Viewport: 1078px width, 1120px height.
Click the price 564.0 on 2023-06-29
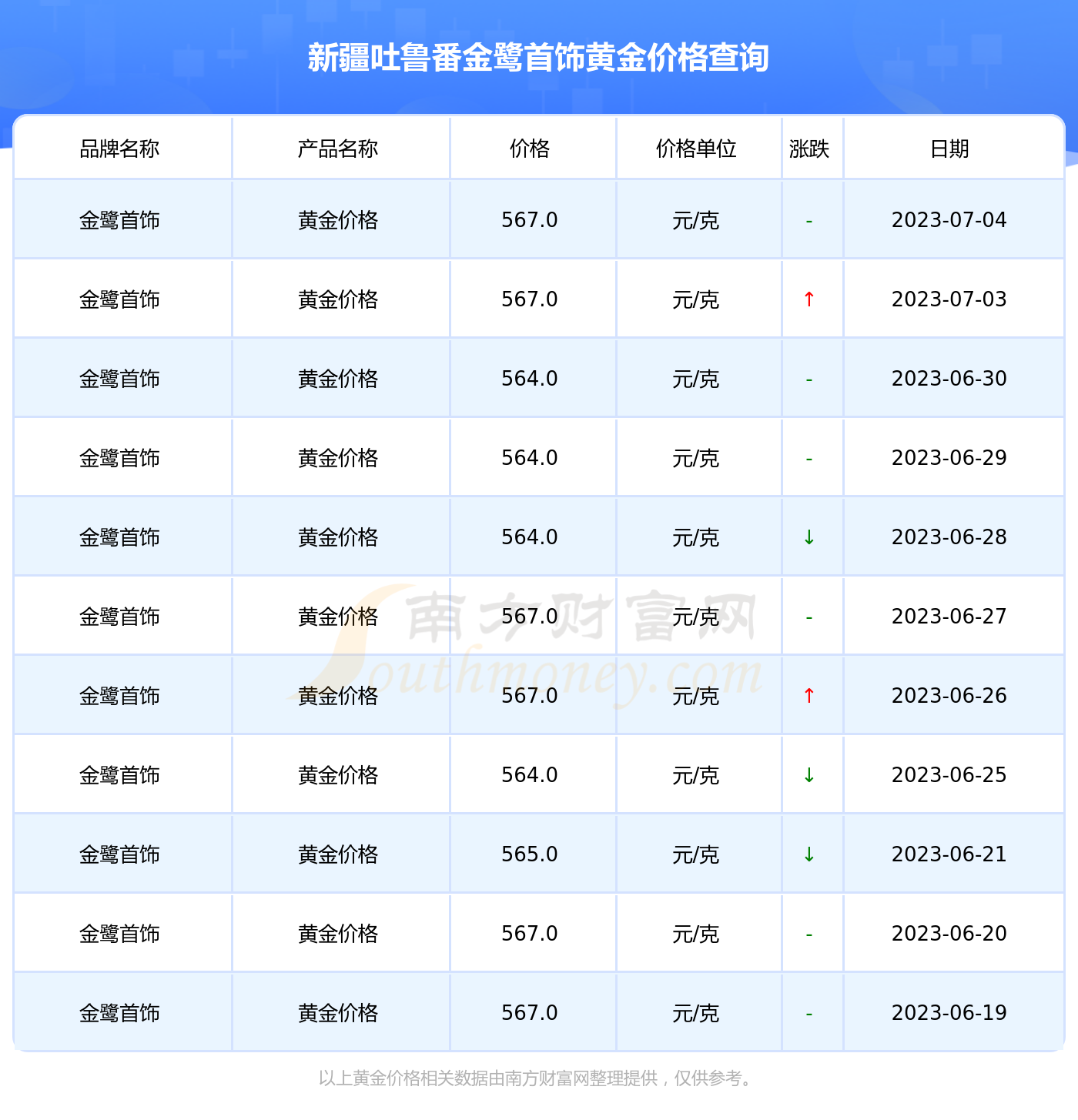pos(530,458)
